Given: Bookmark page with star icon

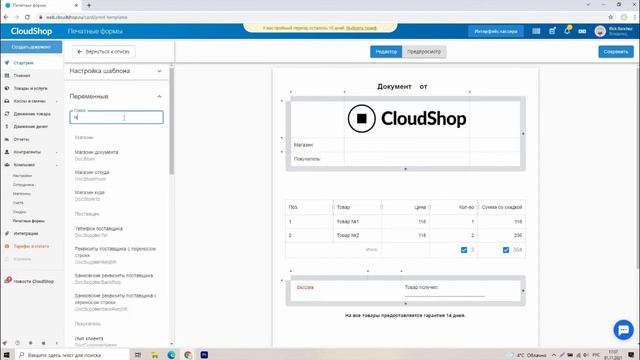Looking at the screenshot, I should (x=611, y=17).
